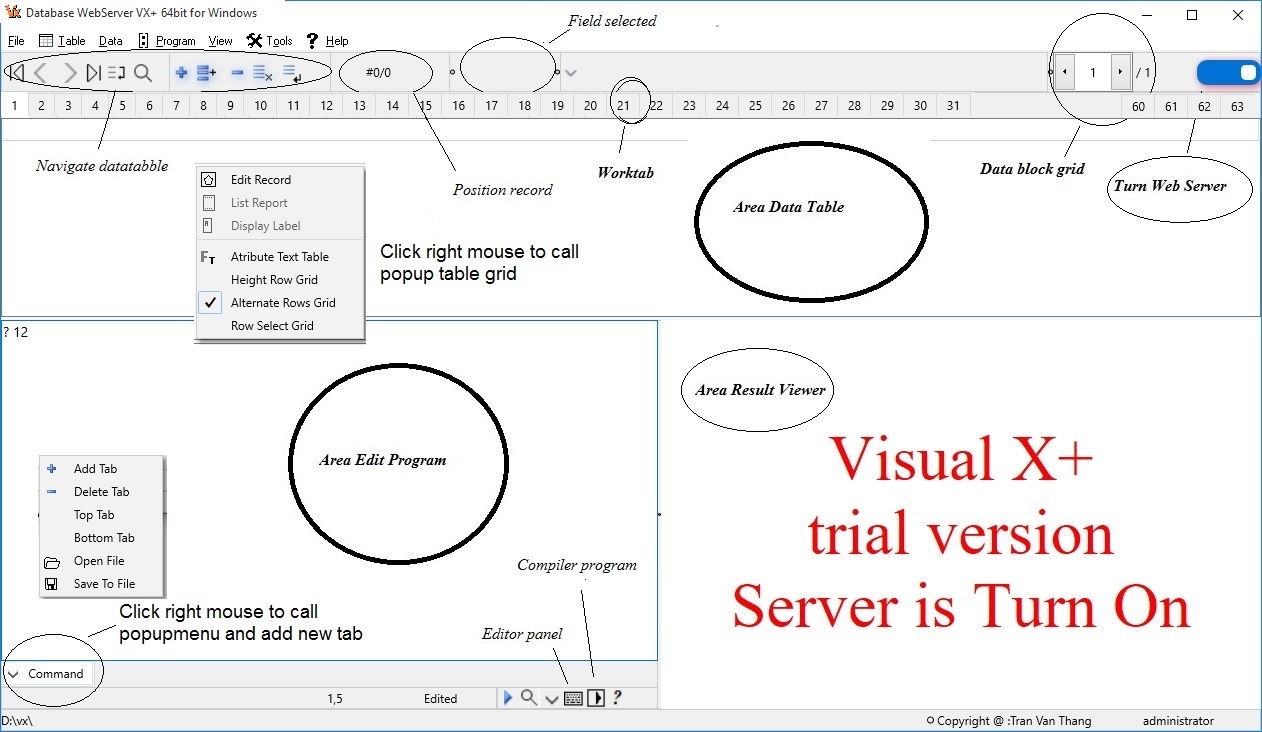Select Row Select Grid option
Screen dimensions: 1262x732
click(x=272, y=326)
